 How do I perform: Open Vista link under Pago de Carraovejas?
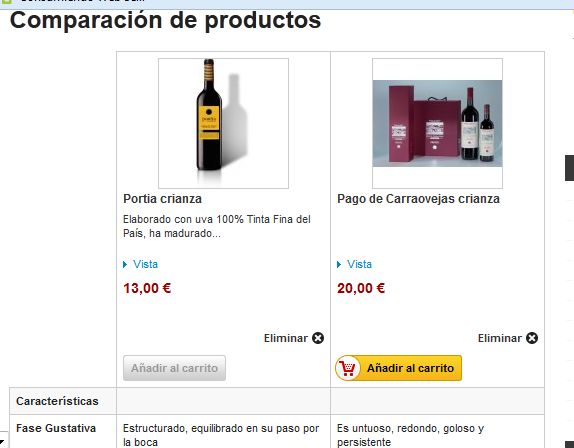coord(359,264)
